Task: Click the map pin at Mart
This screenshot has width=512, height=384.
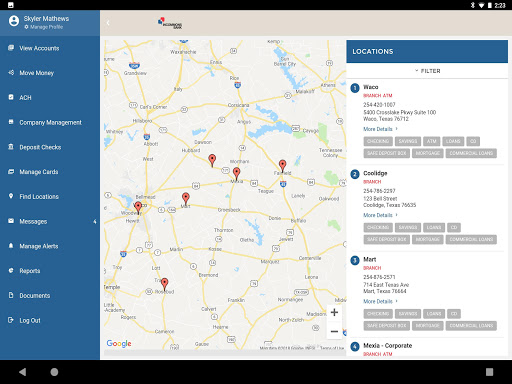Action: (x=186, y=199)
